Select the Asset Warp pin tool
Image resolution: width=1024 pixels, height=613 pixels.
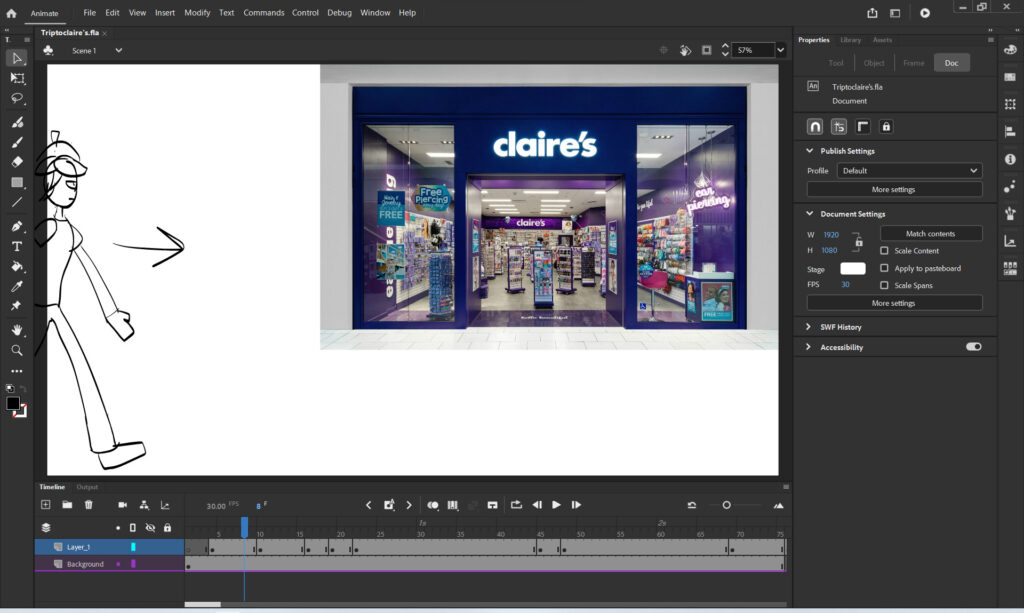coord(17,306)
